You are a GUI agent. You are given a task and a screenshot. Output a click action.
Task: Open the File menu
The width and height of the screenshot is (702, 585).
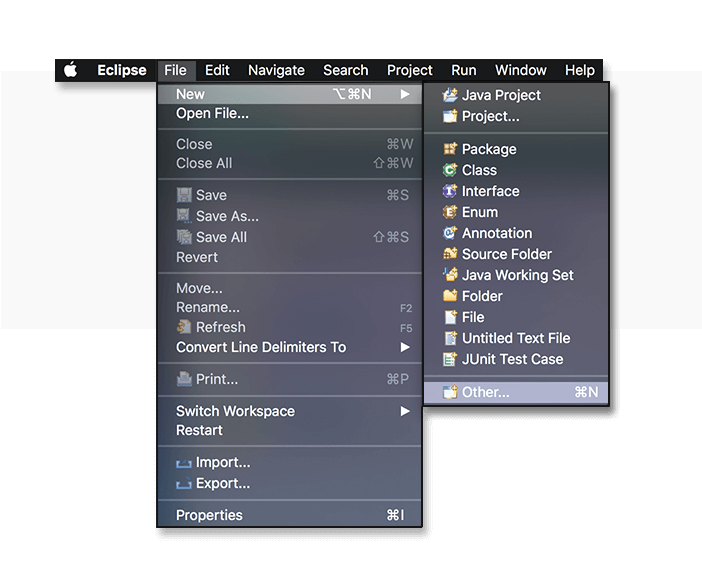[x=175, y=70]
